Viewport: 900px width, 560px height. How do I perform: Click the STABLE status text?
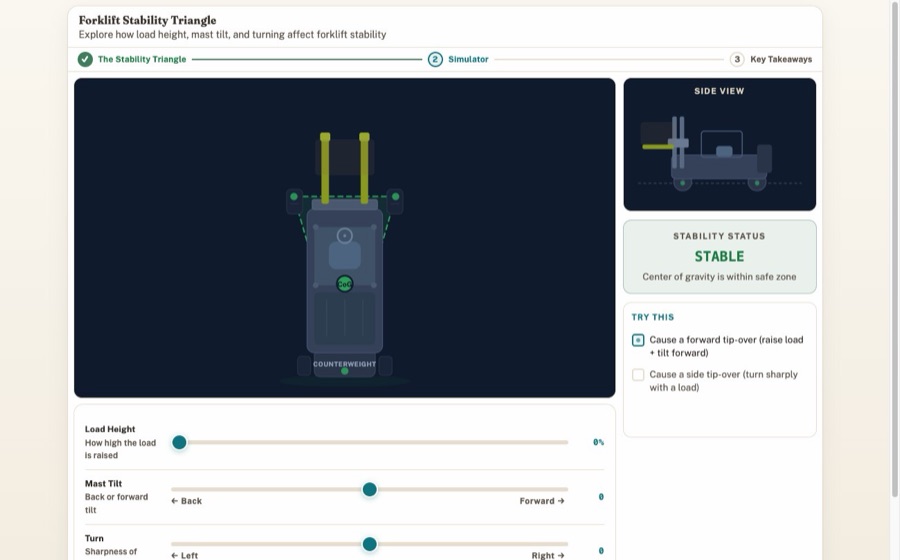(719, 256)
